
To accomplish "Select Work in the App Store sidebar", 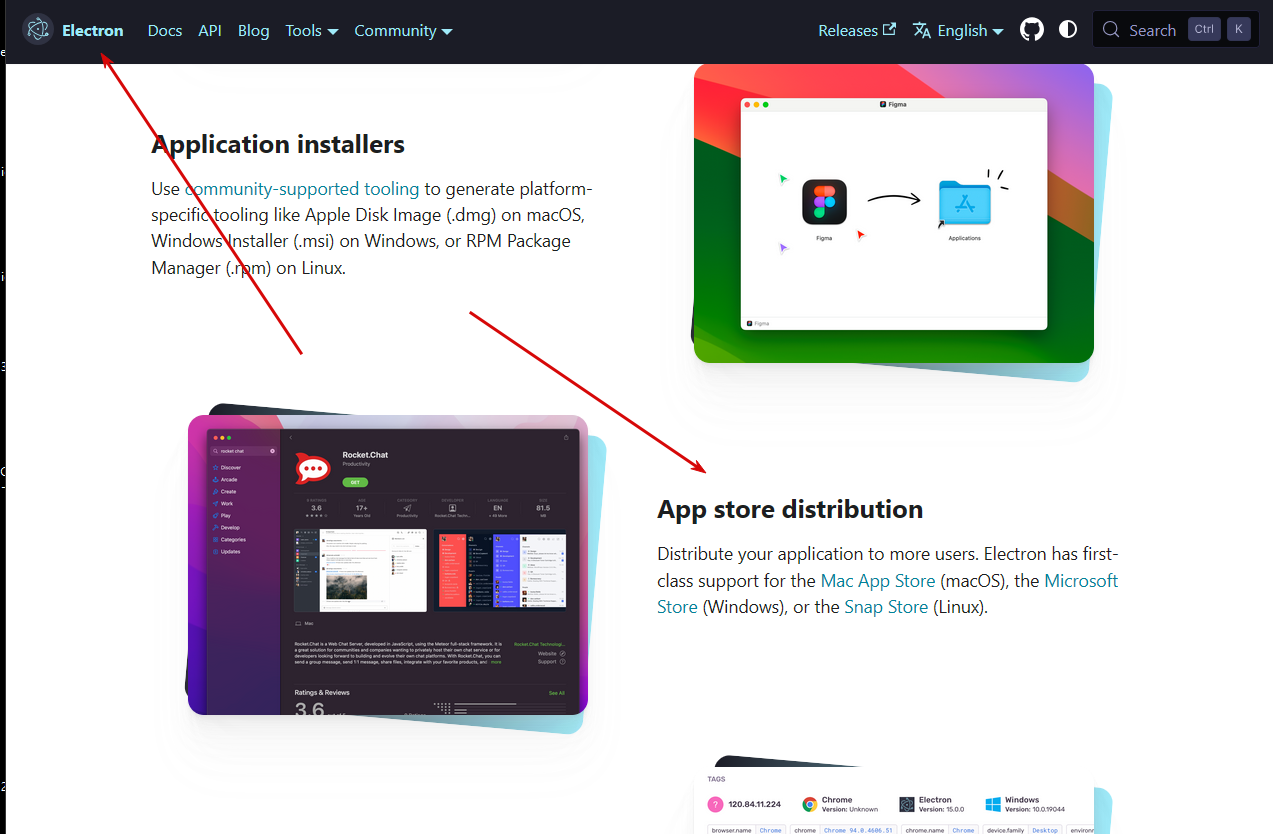I will [x=222, y=503].
